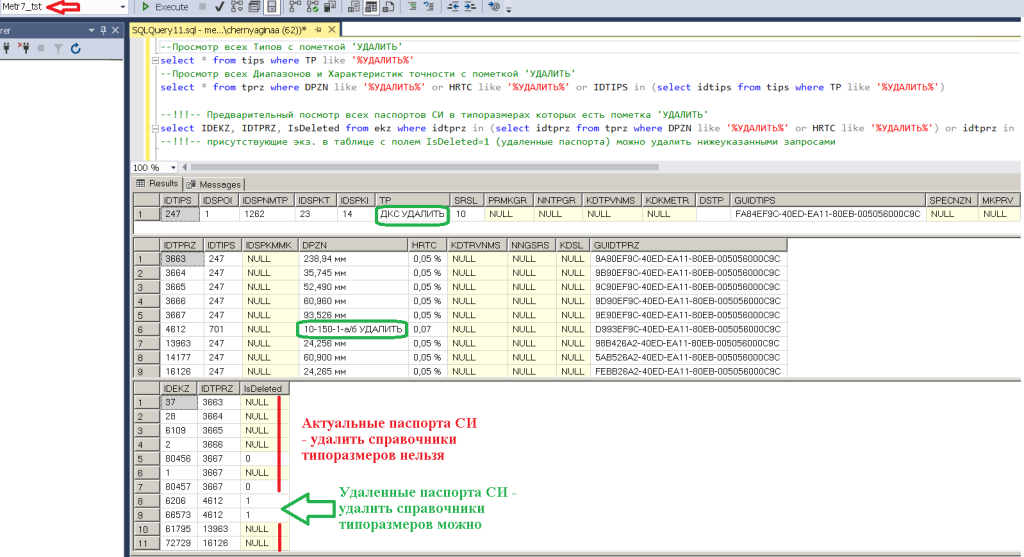The image size is (1024, 557).
Task: Comment out the selected lines
Action: click(412, 7)
